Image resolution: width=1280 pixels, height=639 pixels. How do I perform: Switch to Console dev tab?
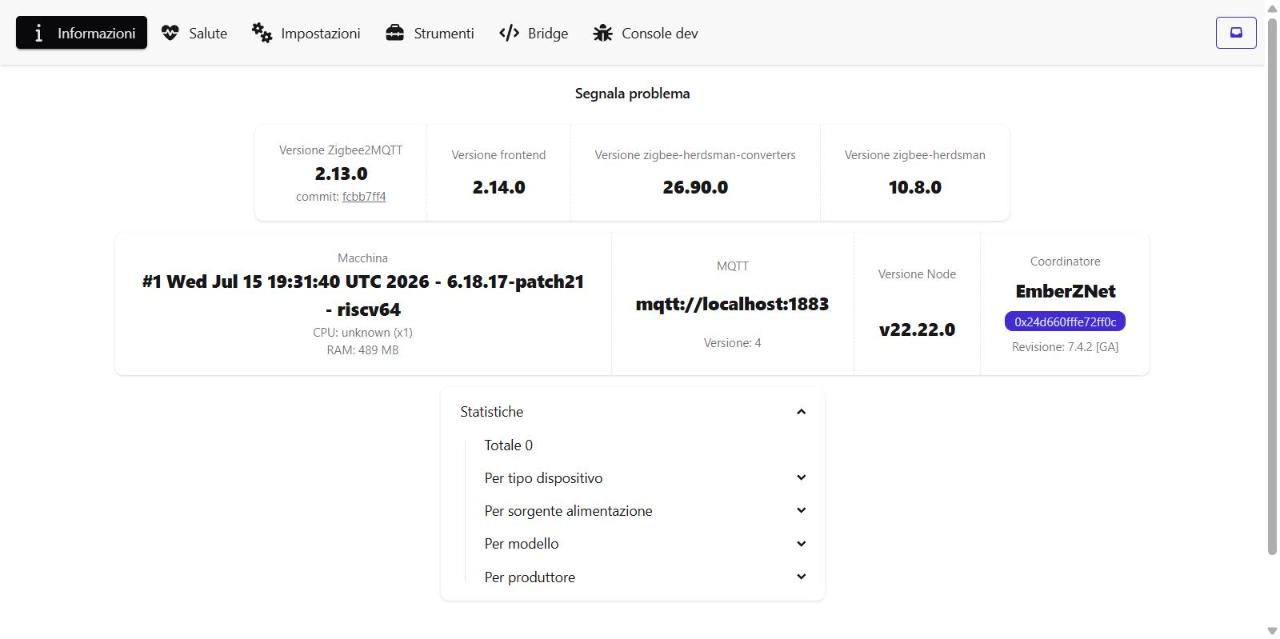point(645,33)
